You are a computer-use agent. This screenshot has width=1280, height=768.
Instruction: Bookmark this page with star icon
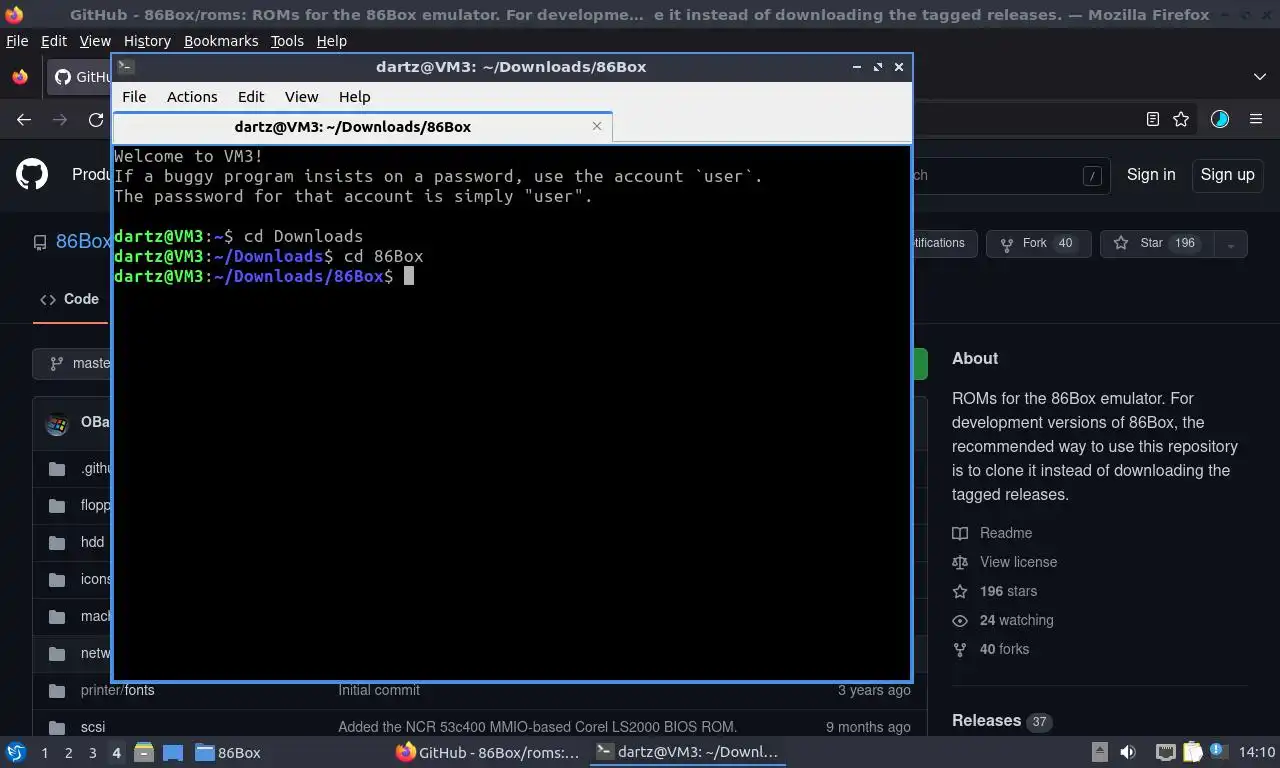[1181, 119]
